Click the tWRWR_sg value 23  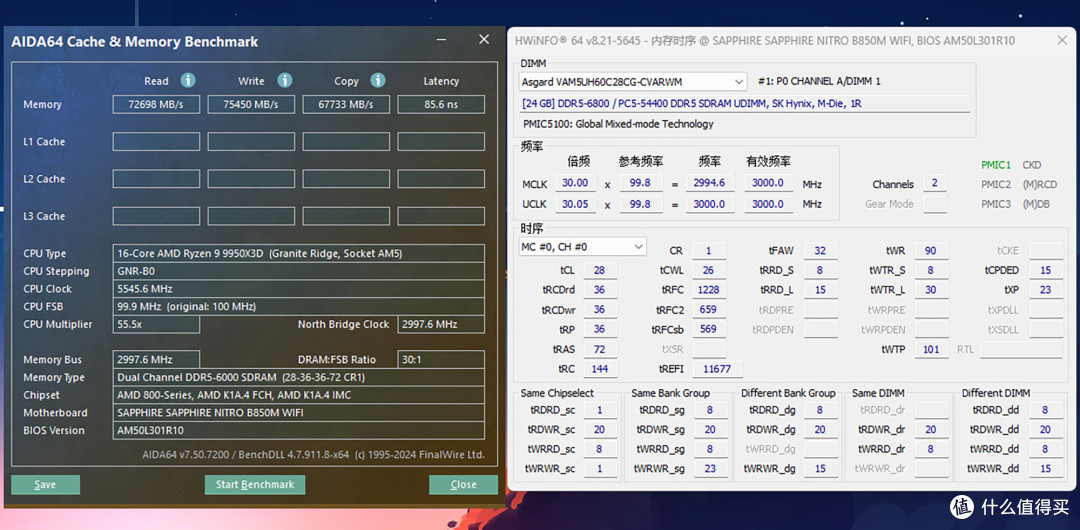click(709, 469)
